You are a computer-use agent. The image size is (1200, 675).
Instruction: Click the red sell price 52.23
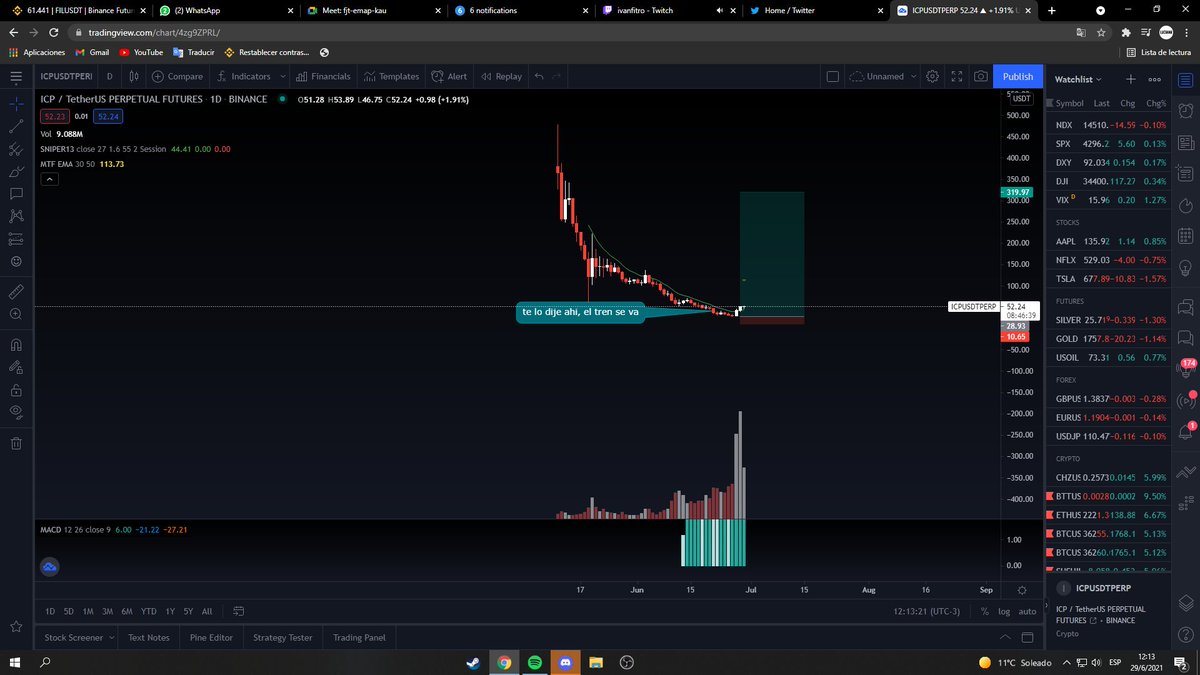53,117
